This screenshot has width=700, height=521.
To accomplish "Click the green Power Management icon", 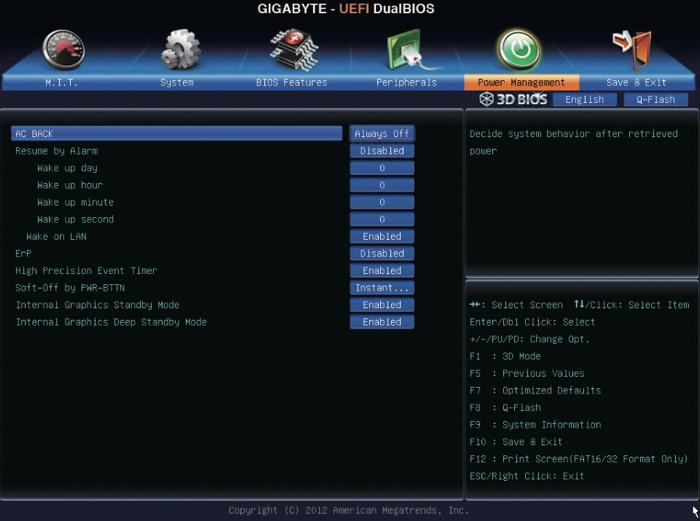I will click(x=519, y=48).
